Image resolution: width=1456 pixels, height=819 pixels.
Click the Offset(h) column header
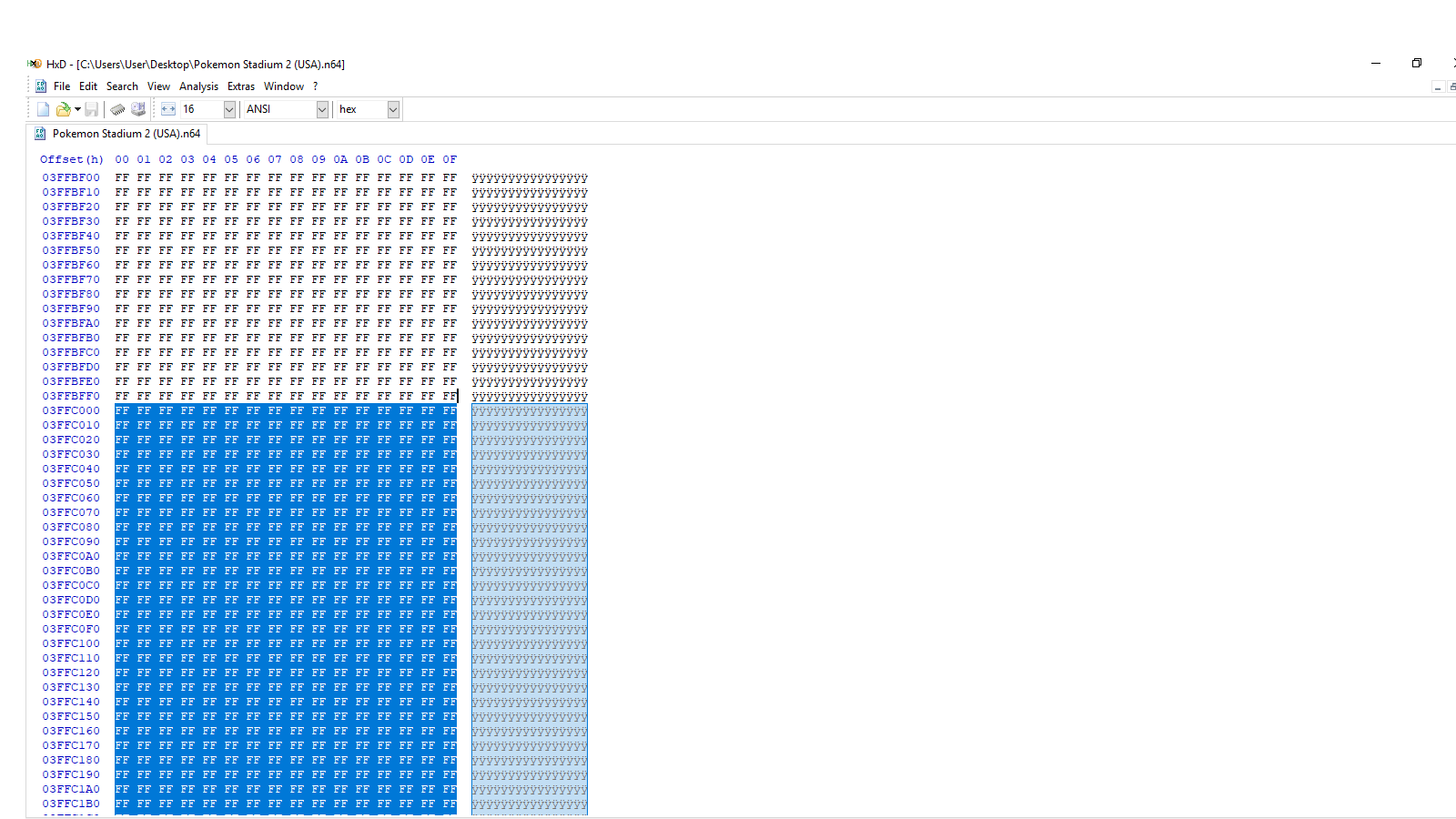coord(72,159)
